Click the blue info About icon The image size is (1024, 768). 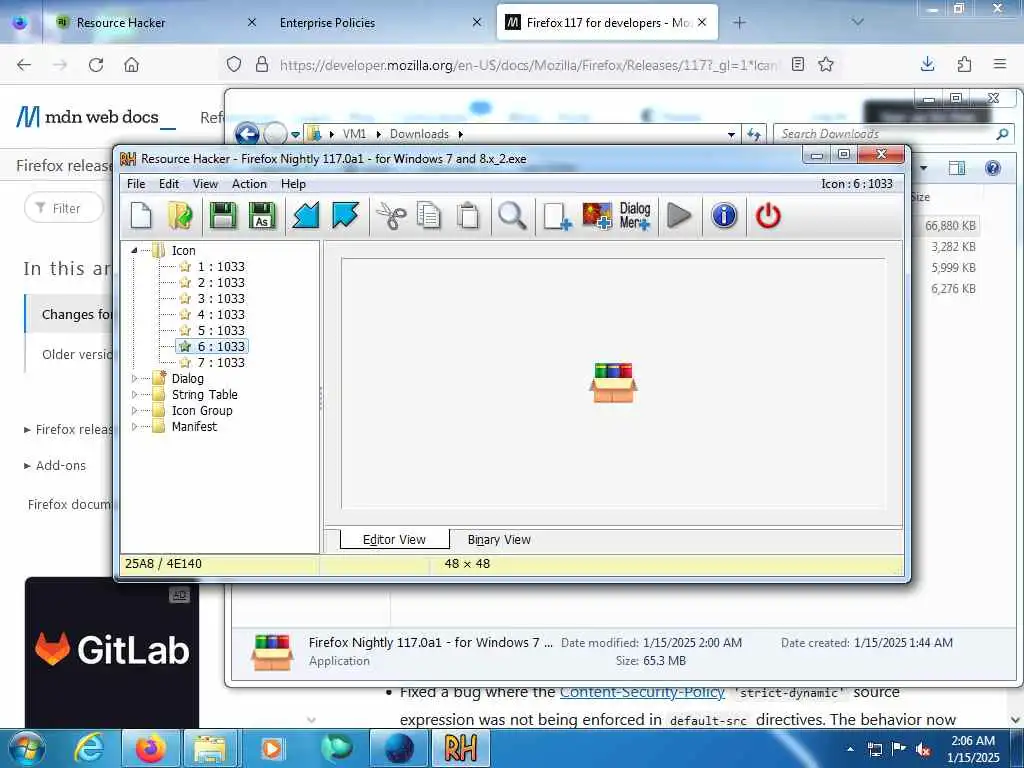coord(724,216)
